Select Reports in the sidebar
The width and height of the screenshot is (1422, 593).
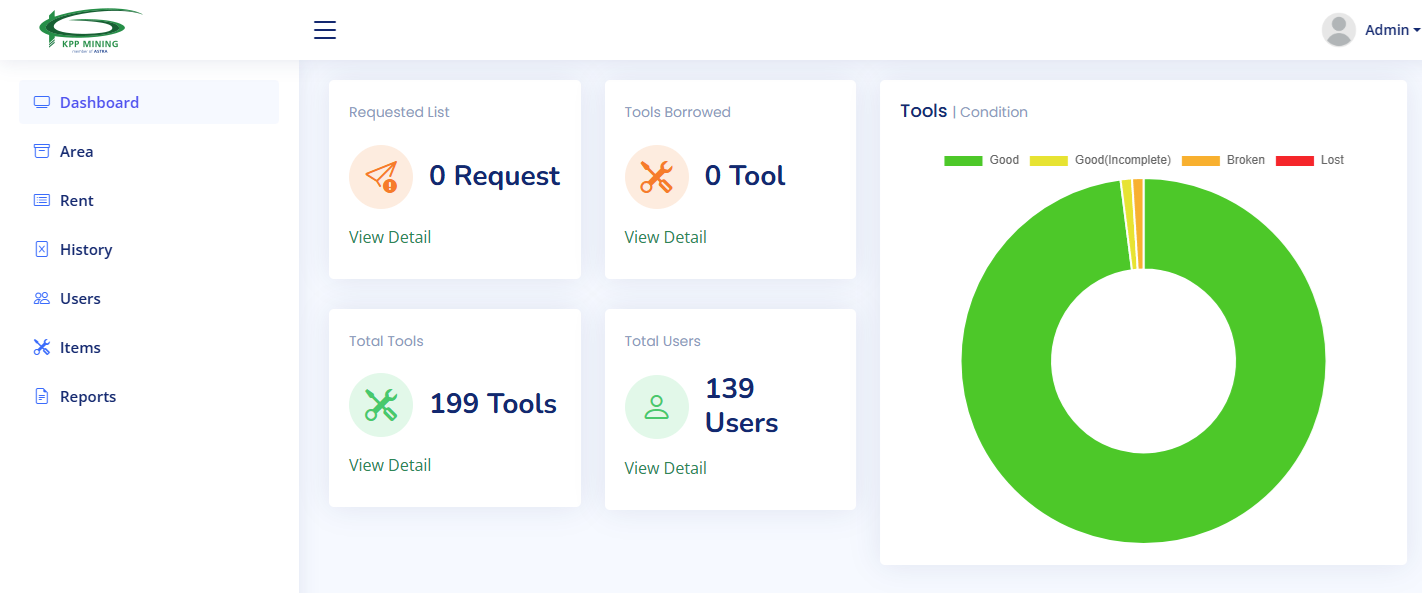pos(87,397)
